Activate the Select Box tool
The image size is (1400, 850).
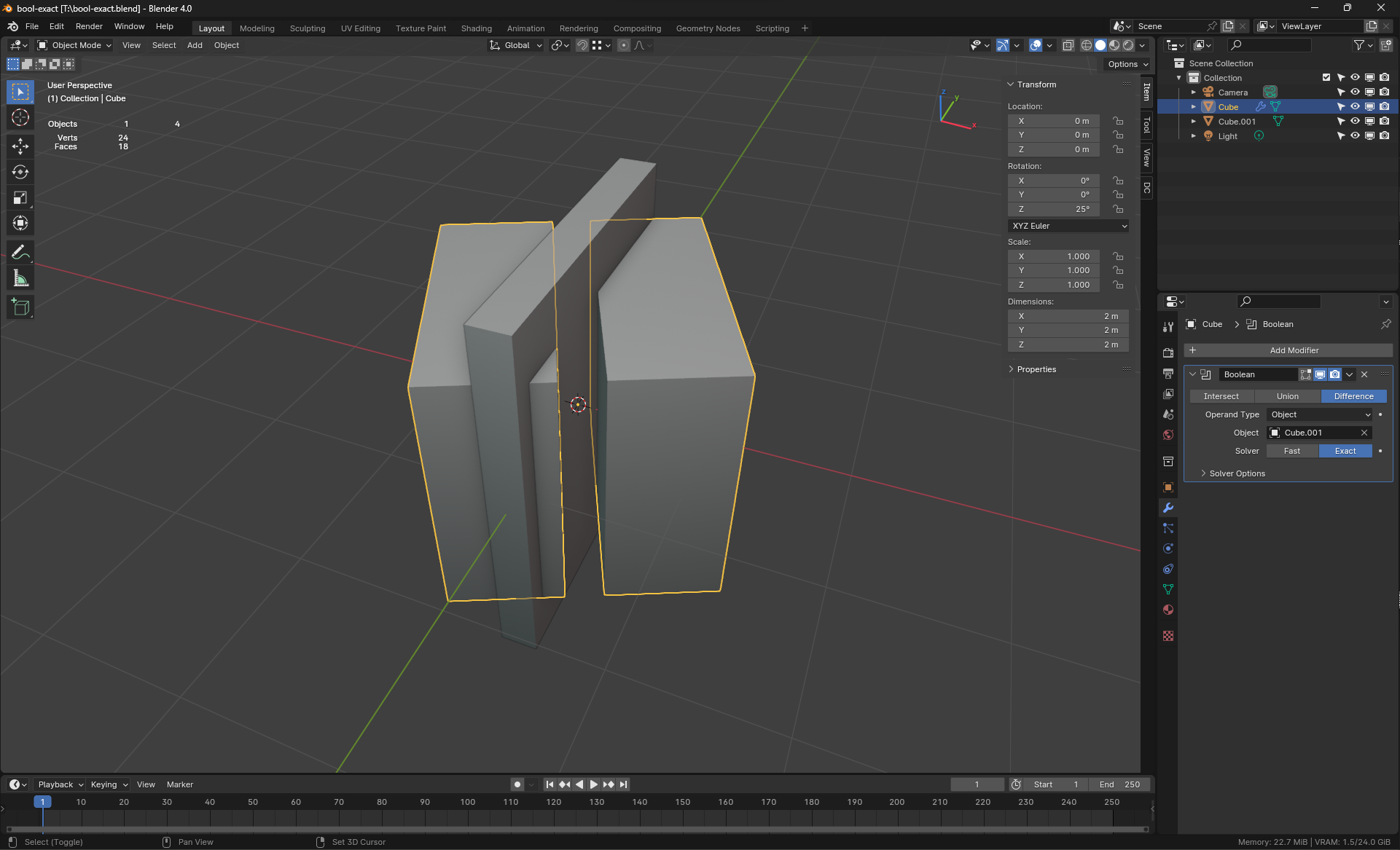pos(20,92)
